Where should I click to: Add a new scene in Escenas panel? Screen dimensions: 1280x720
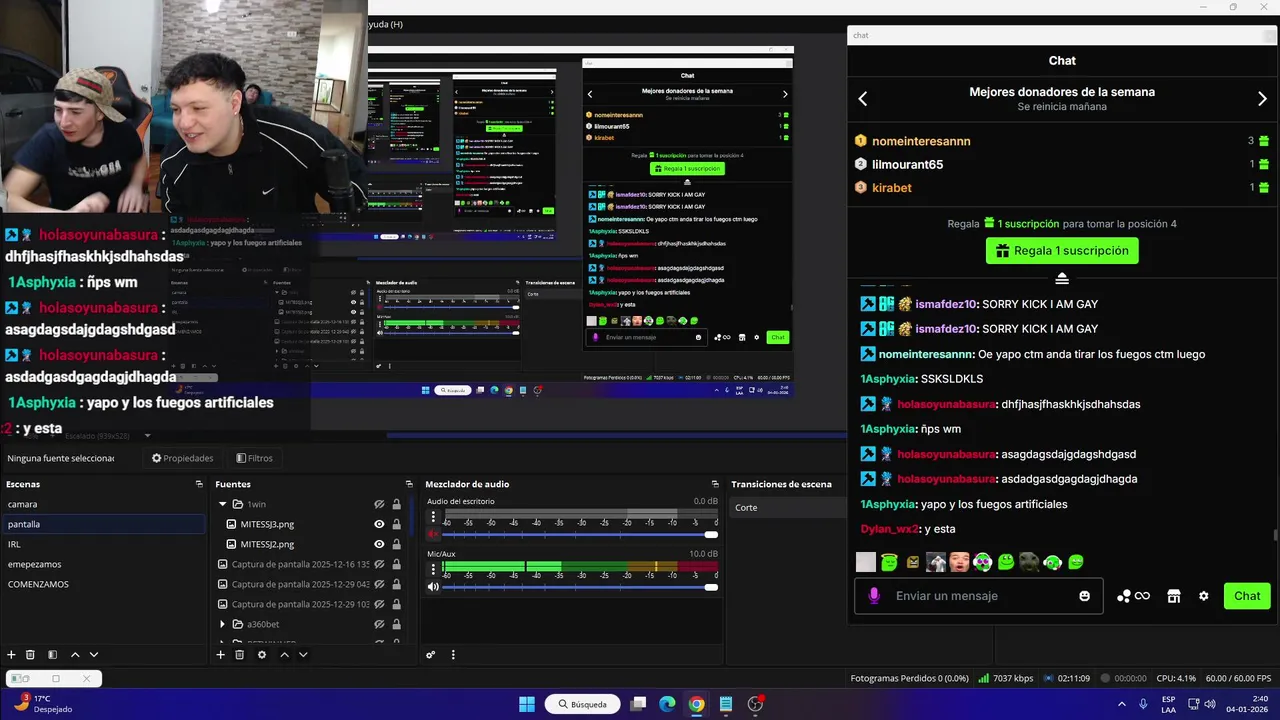pos(11,655)
